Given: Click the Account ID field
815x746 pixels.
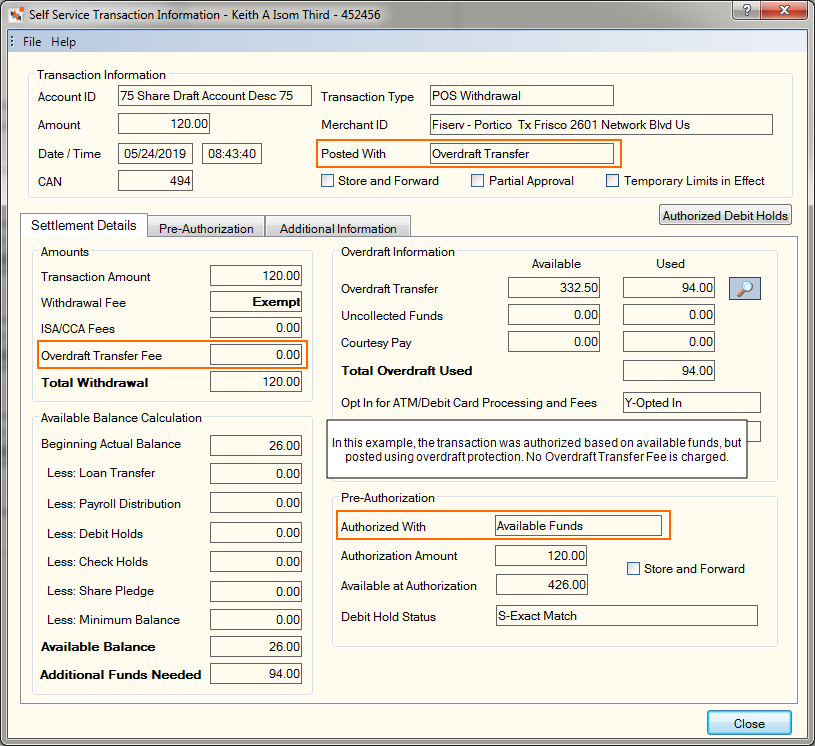Looking at the screenshot, I should coord(215,96).
